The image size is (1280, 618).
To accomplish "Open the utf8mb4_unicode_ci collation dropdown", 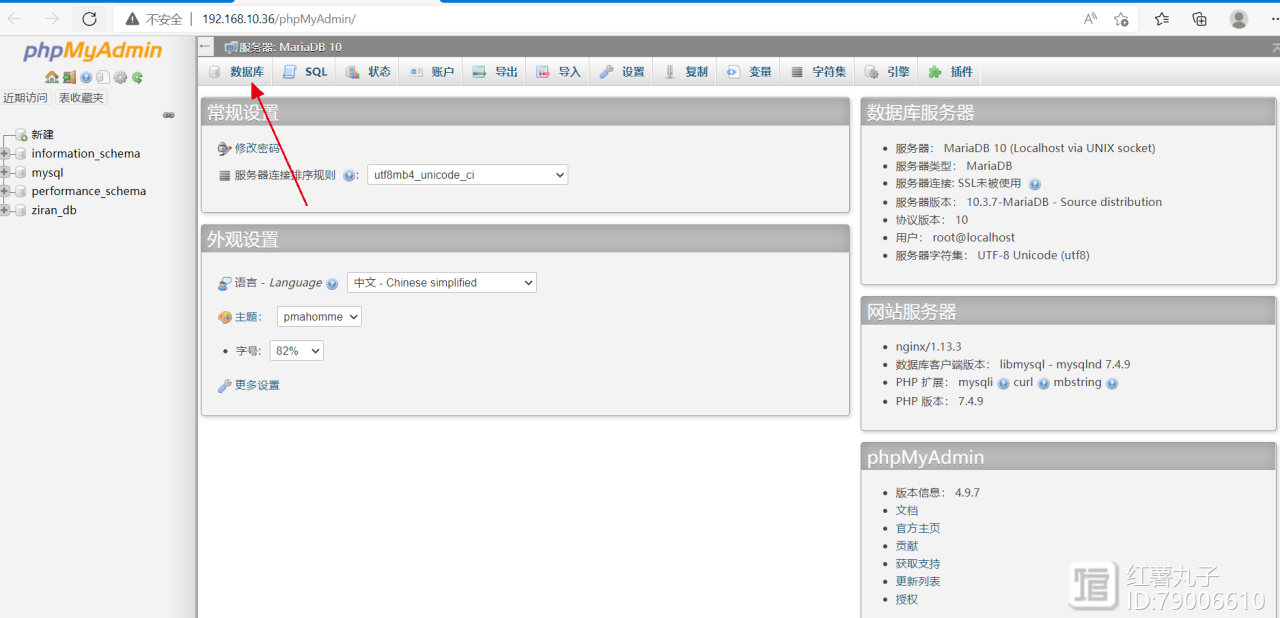I will (x=467, y=175).
